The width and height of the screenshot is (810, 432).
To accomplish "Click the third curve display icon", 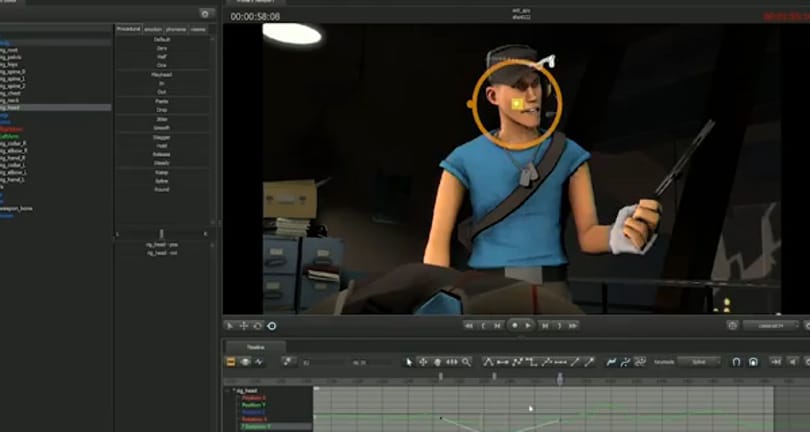I will click(640, 362).
